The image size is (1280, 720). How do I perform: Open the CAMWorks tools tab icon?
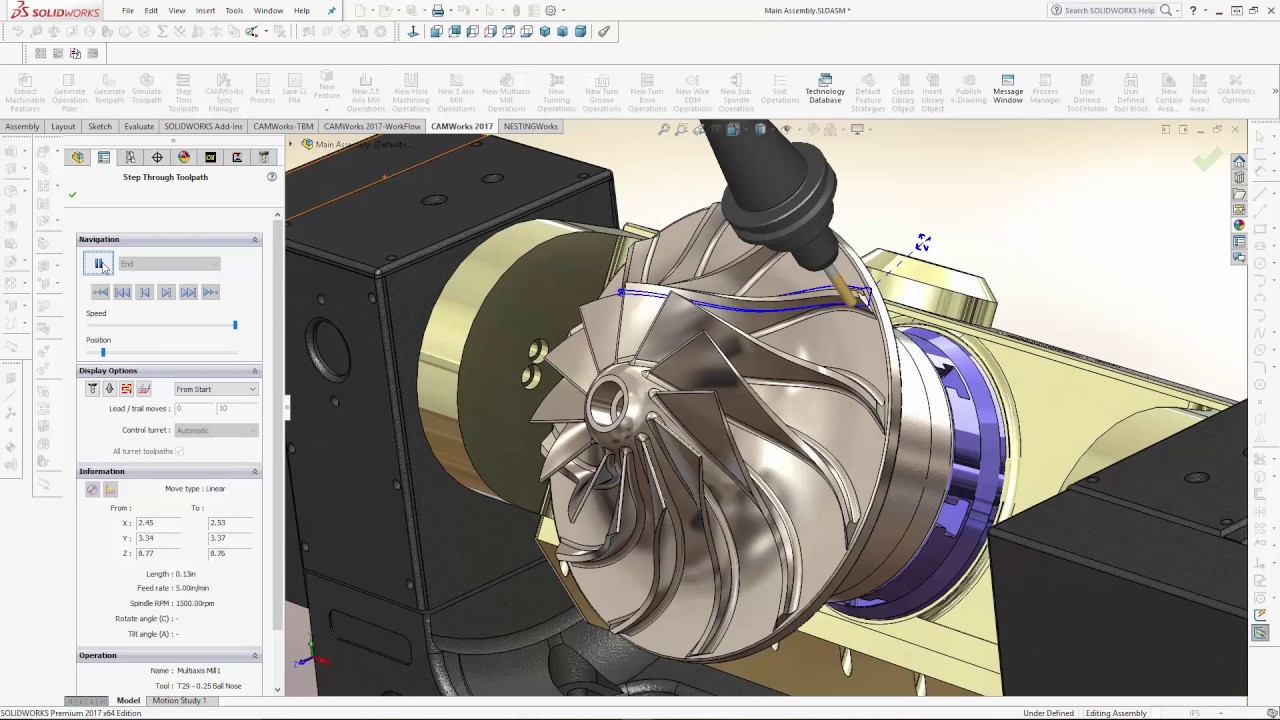click(264, 157)
